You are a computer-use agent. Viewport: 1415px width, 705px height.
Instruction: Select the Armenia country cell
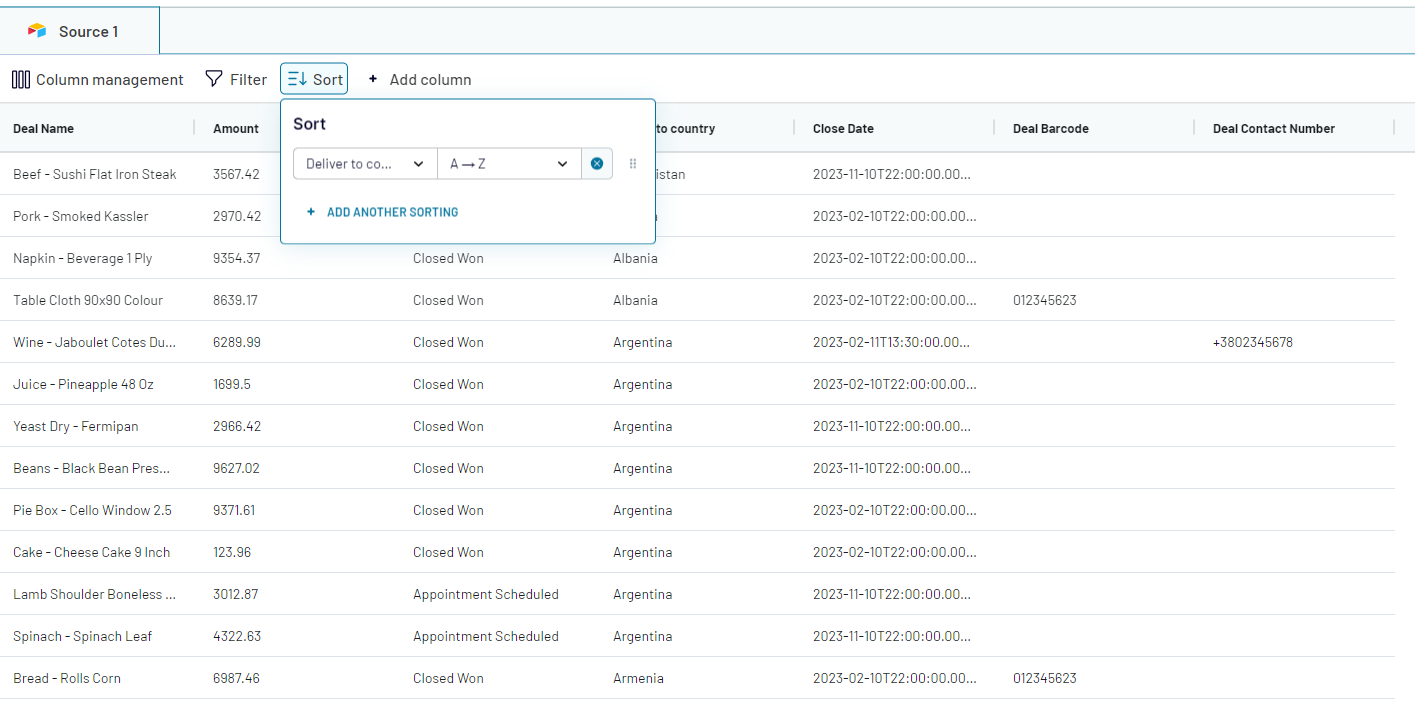638,678
